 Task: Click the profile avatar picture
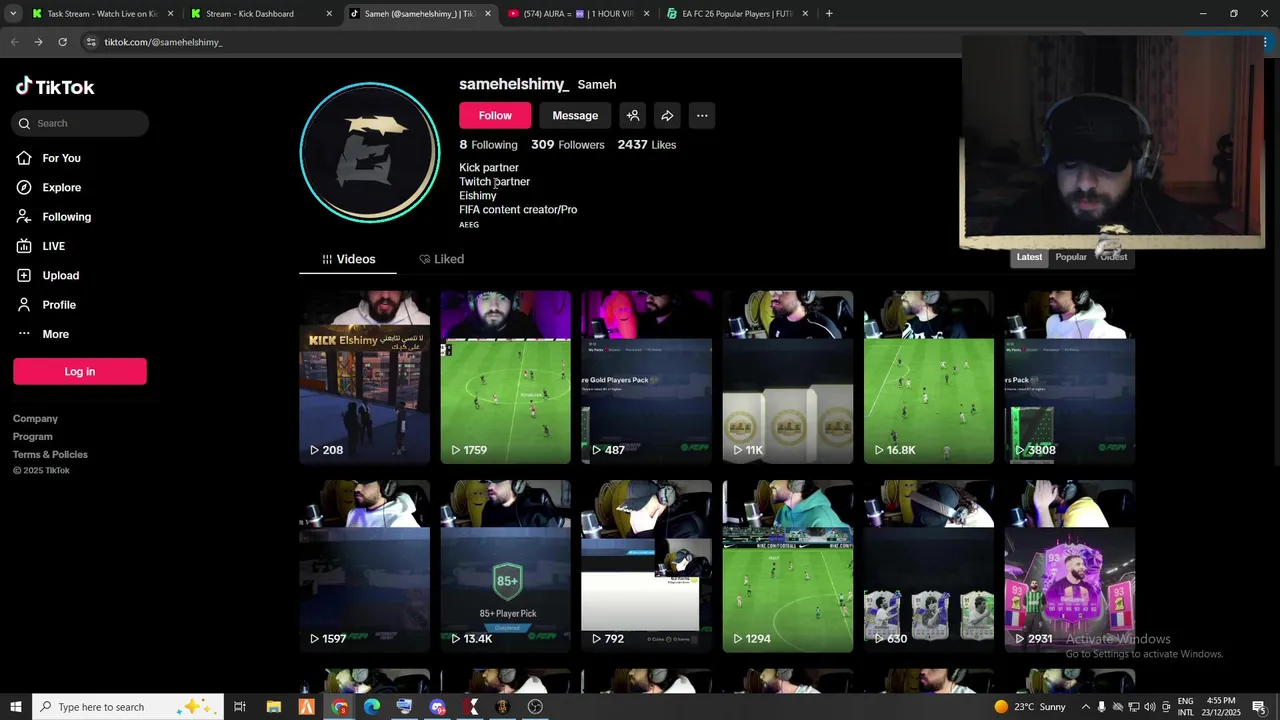[370, 152]
